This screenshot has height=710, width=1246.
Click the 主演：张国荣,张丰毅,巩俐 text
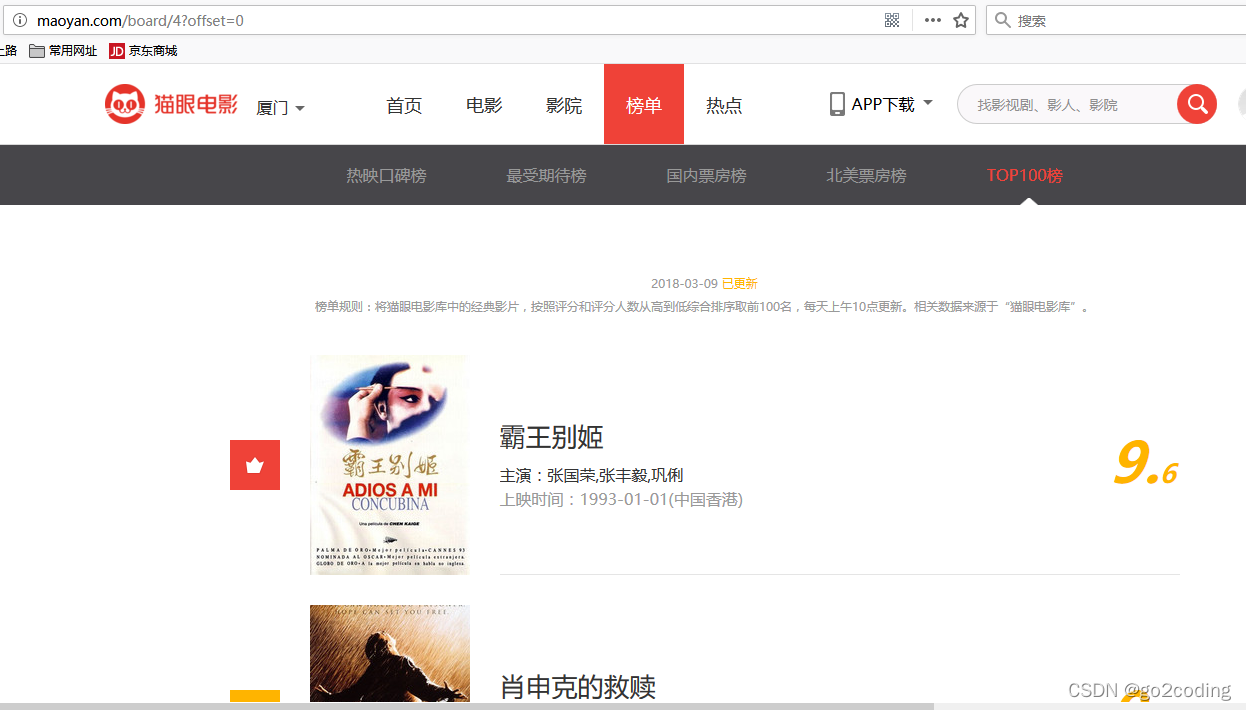tap(591, 475)
